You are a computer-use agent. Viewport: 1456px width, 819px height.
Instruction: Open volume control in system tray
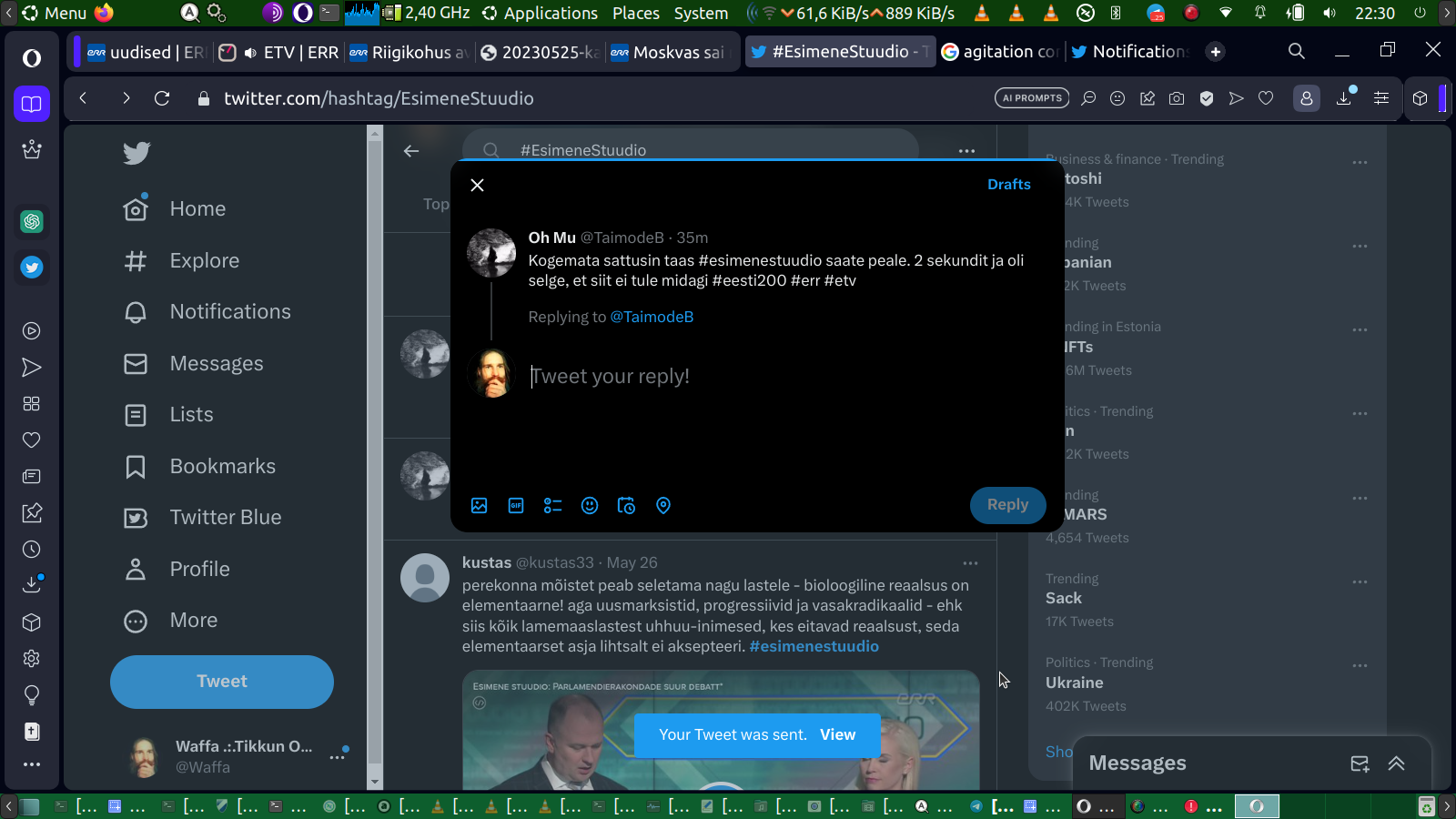tap(1330, 13)
